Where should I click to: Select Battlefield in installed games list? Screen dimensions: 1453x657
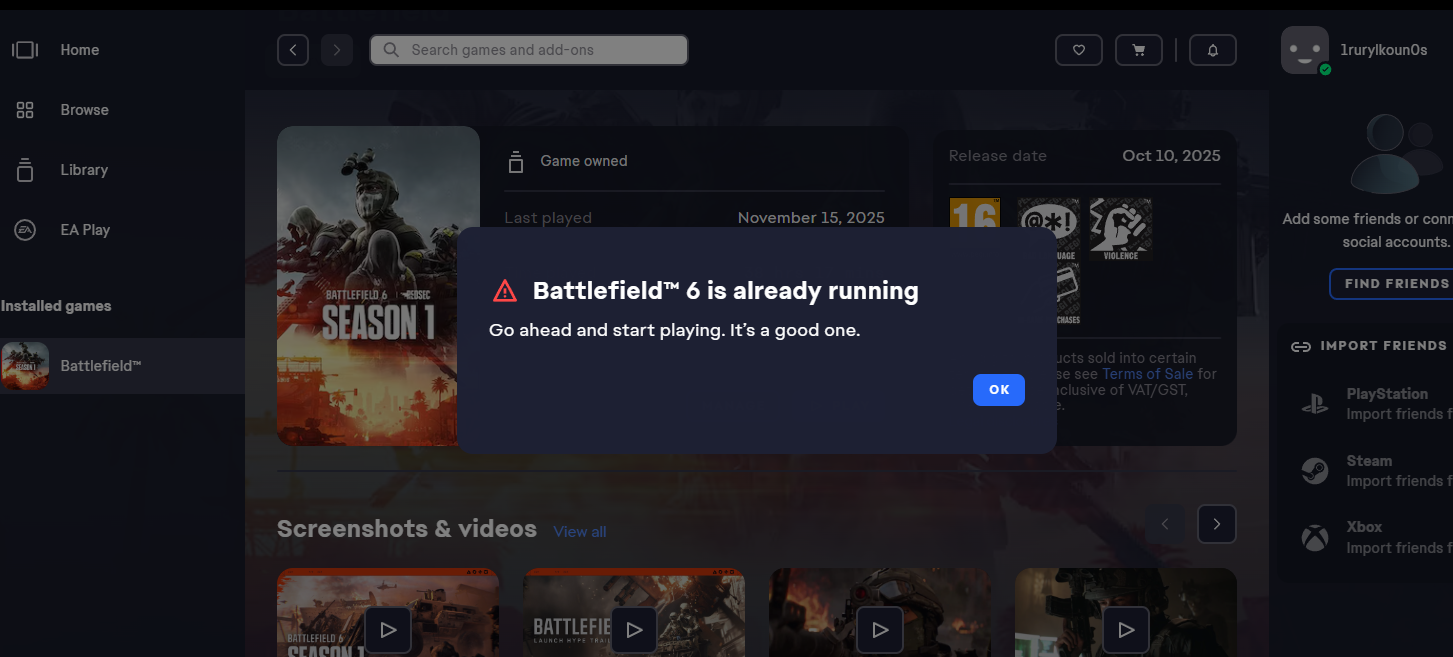[x=100, y=366]
